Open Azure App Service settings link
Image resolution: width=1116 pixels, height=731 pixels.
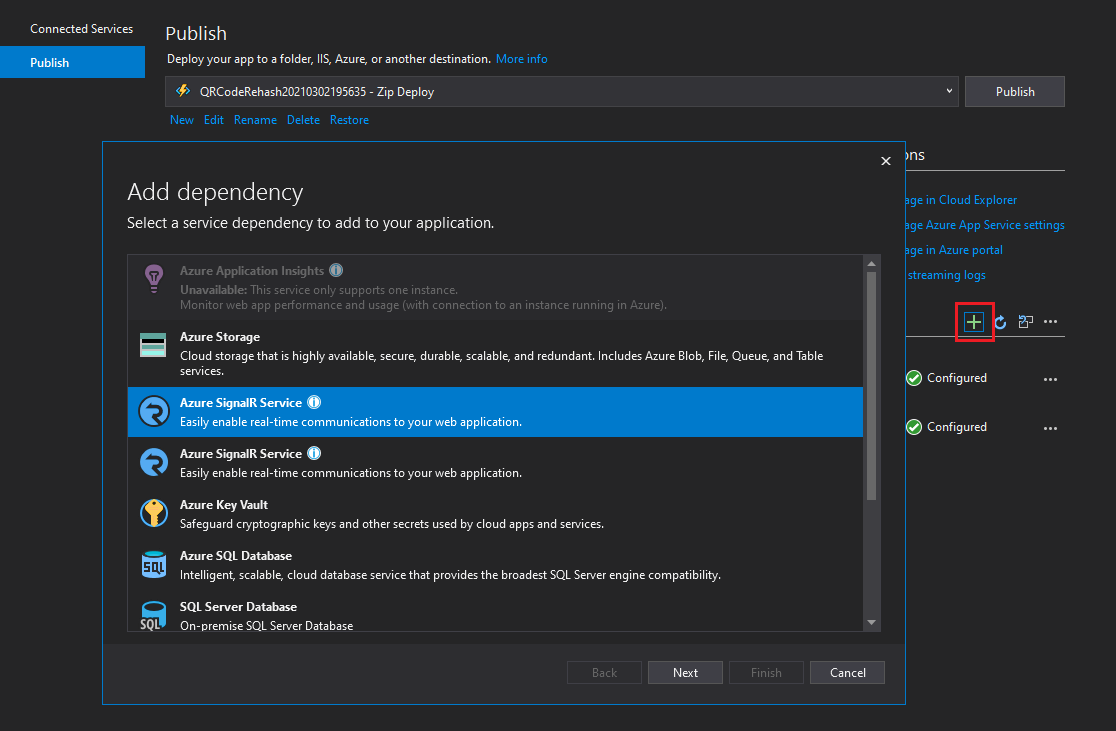click(x=985, y=225)
